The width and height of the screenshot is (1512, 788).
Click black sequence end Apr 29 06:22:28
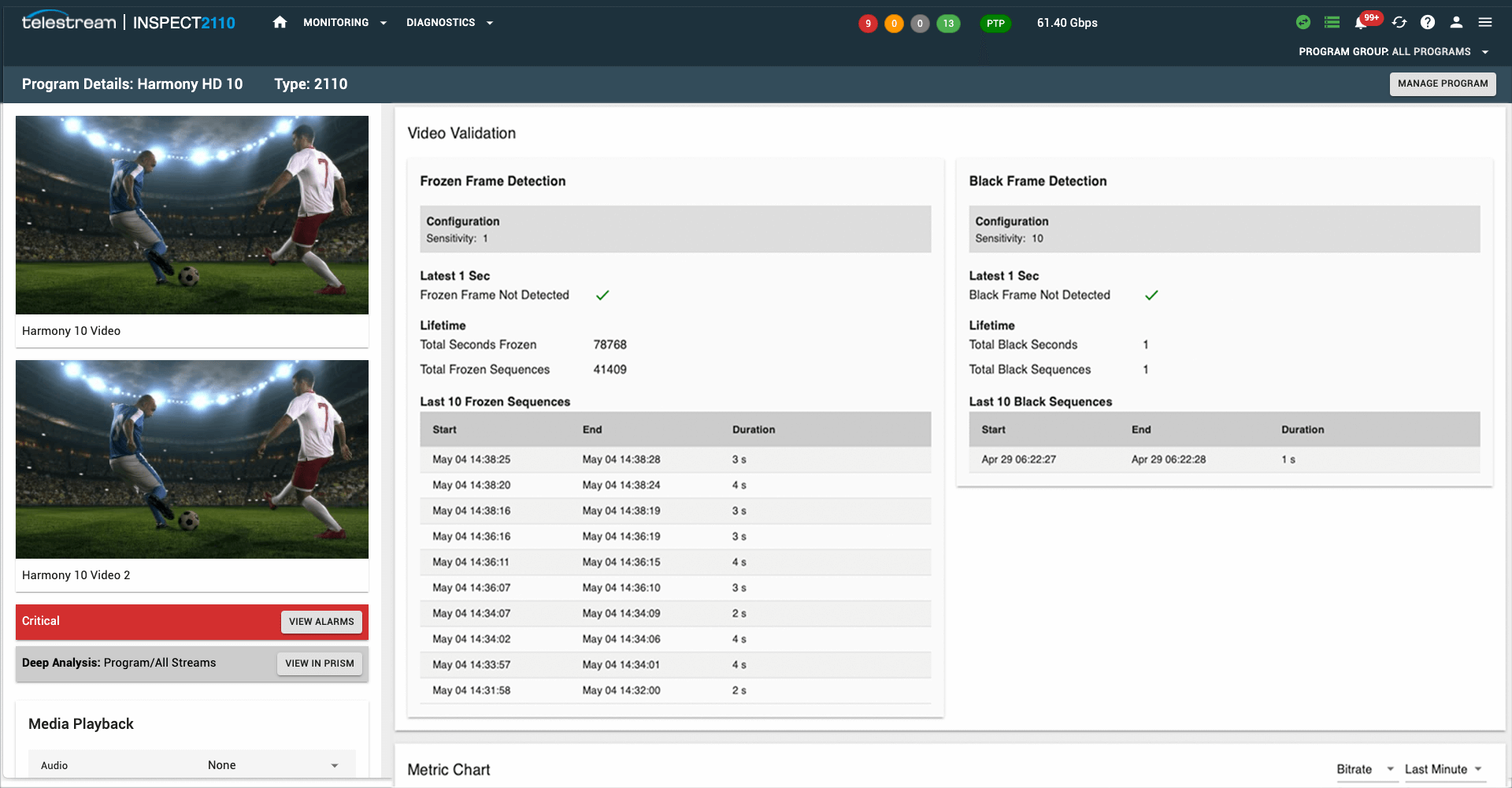pyautogui.click(x=1169, y=459)
